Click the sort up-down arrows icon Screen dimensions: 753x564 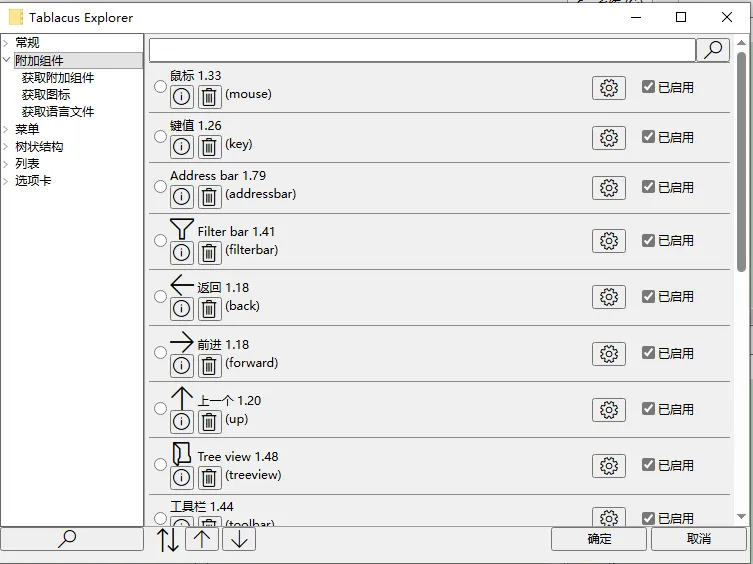[168, 539]
